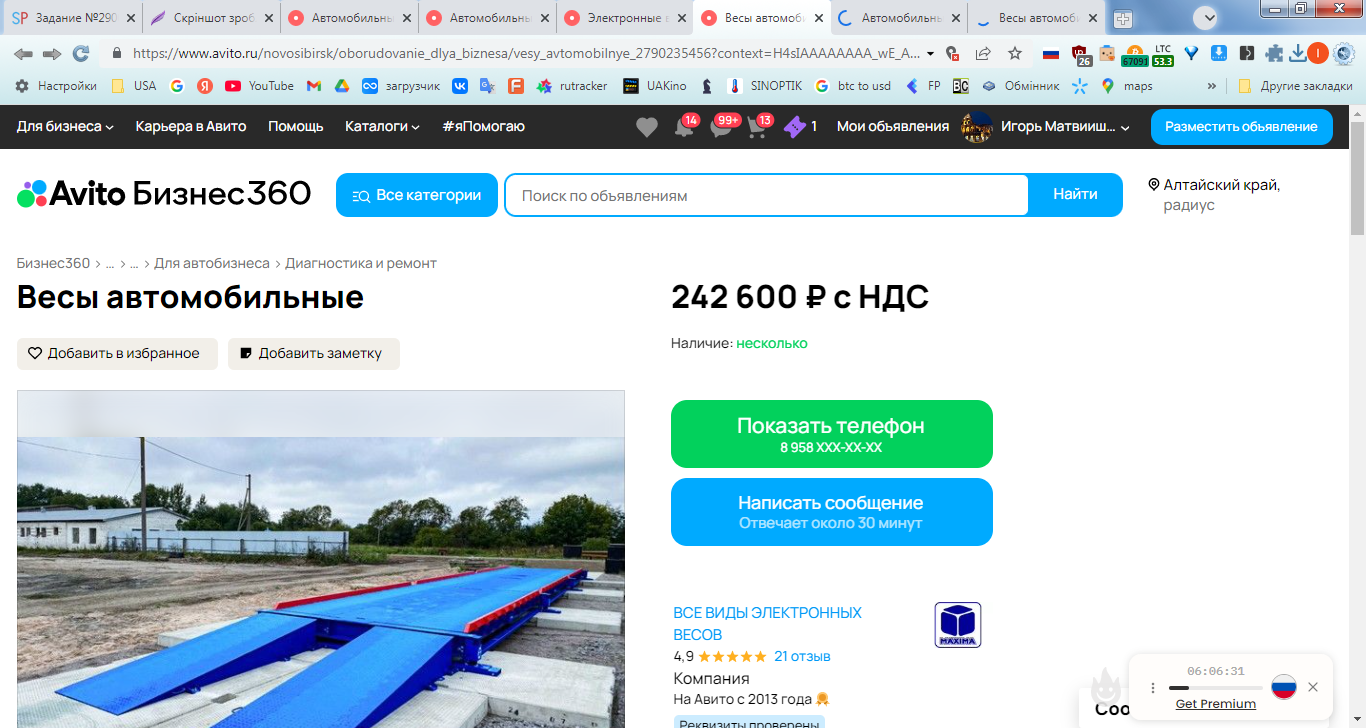Open the VK bookmark icon

tap(460, 86)
